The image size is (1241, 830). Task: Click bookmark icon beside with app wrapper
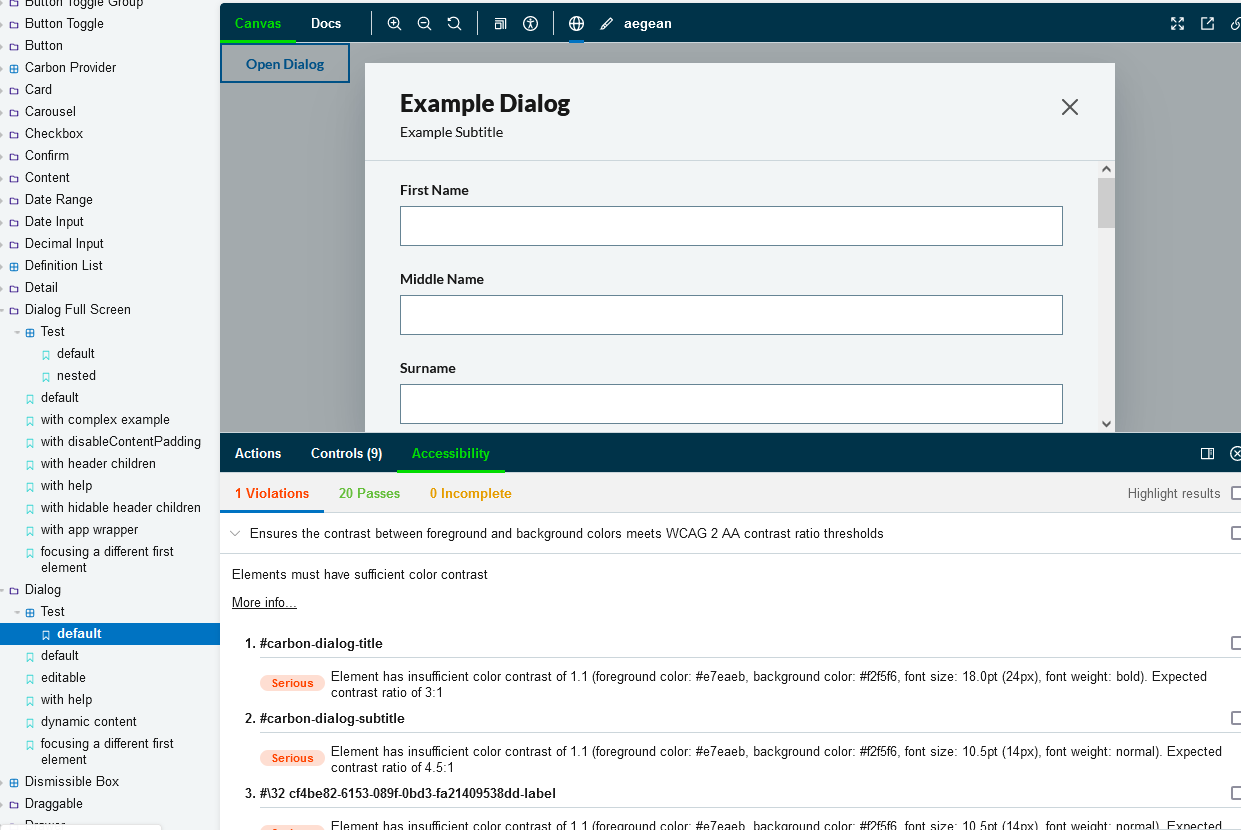30,530
